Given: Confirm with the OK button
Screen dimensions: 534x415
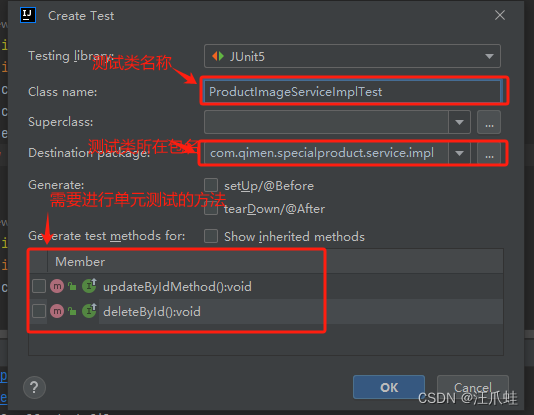Looking at the screenshot, I should click(x=389, y=387).
